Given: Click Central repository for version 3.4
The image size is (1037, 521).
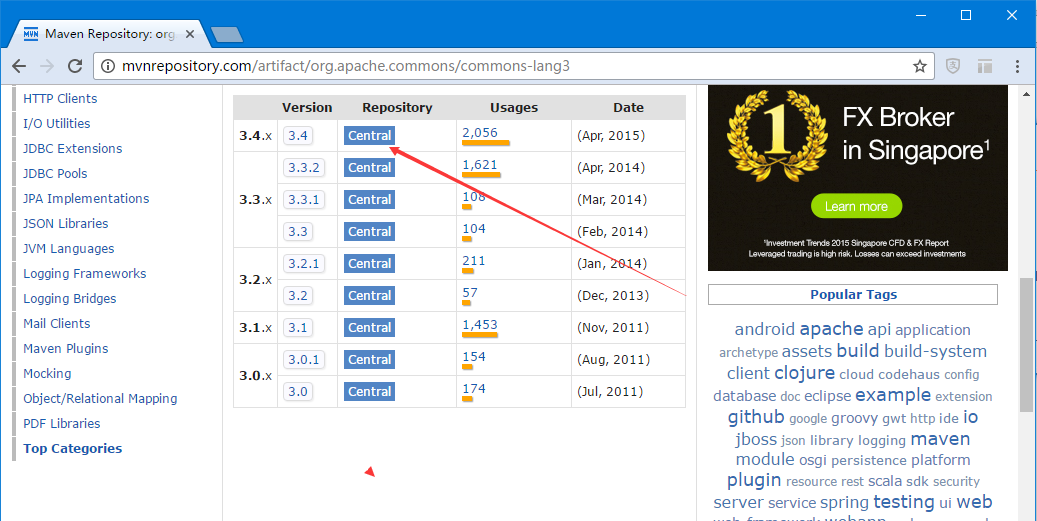Looking at the screenshot, I should [370, 136].
